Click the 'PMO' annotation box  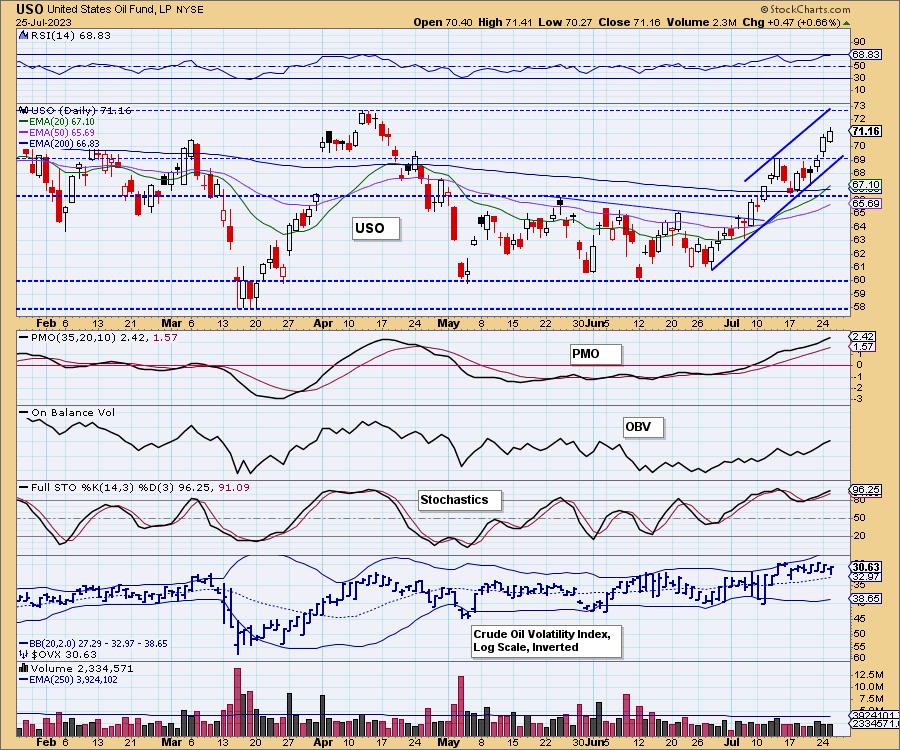(x=596, y=354)
